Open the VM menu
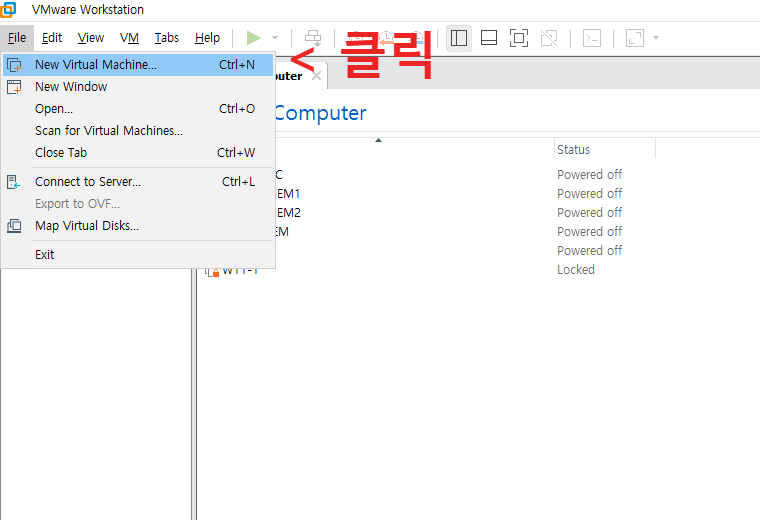 129,38
